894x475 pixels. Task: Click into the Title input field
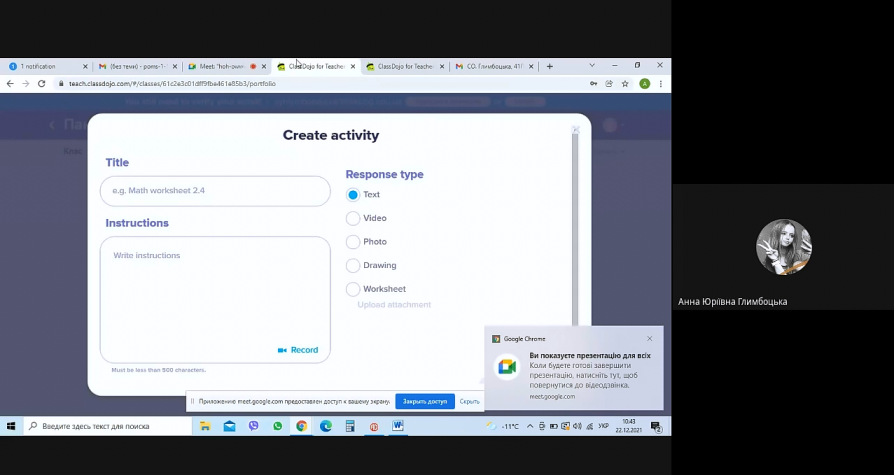215,190
